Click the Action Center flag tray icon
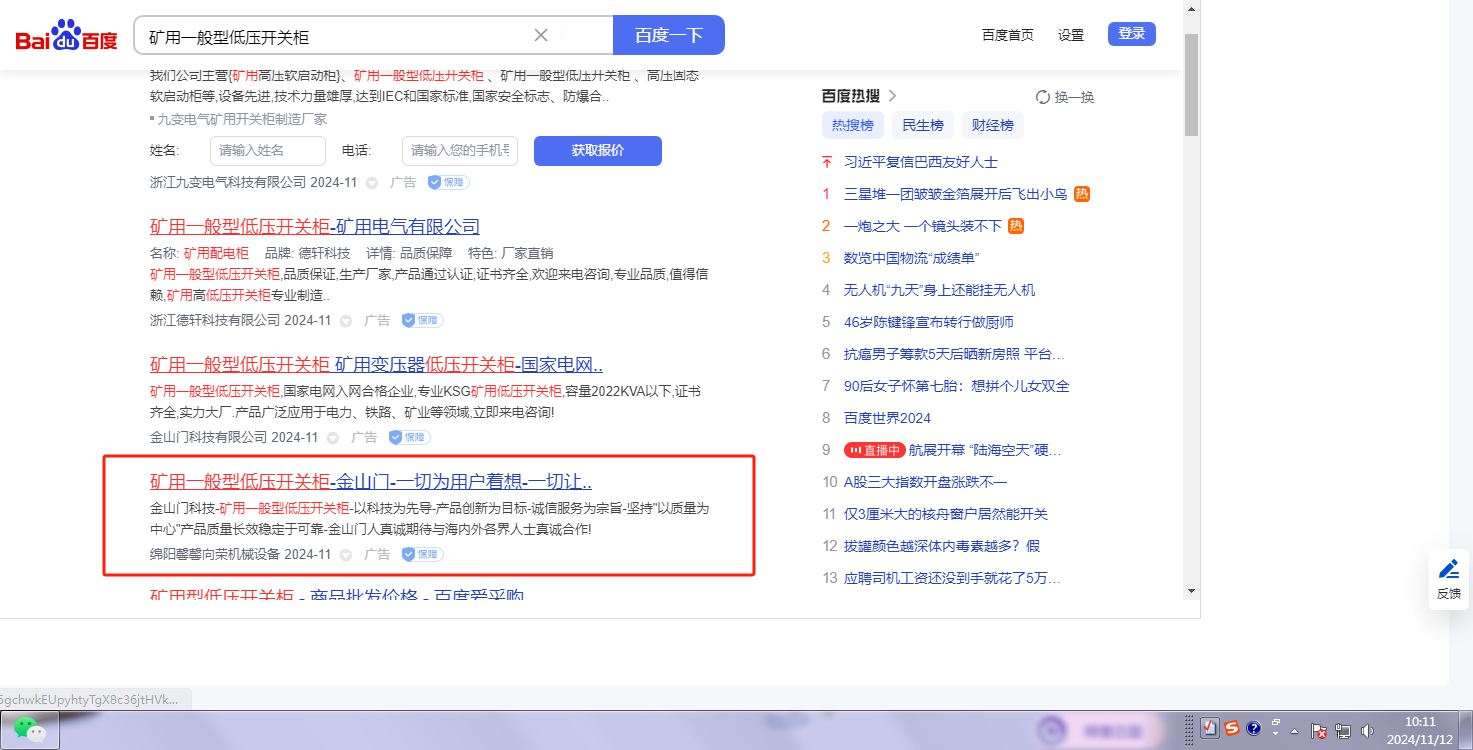Image resolution: width=1473 pixels, height=750 pixels. pos(1319,731)
